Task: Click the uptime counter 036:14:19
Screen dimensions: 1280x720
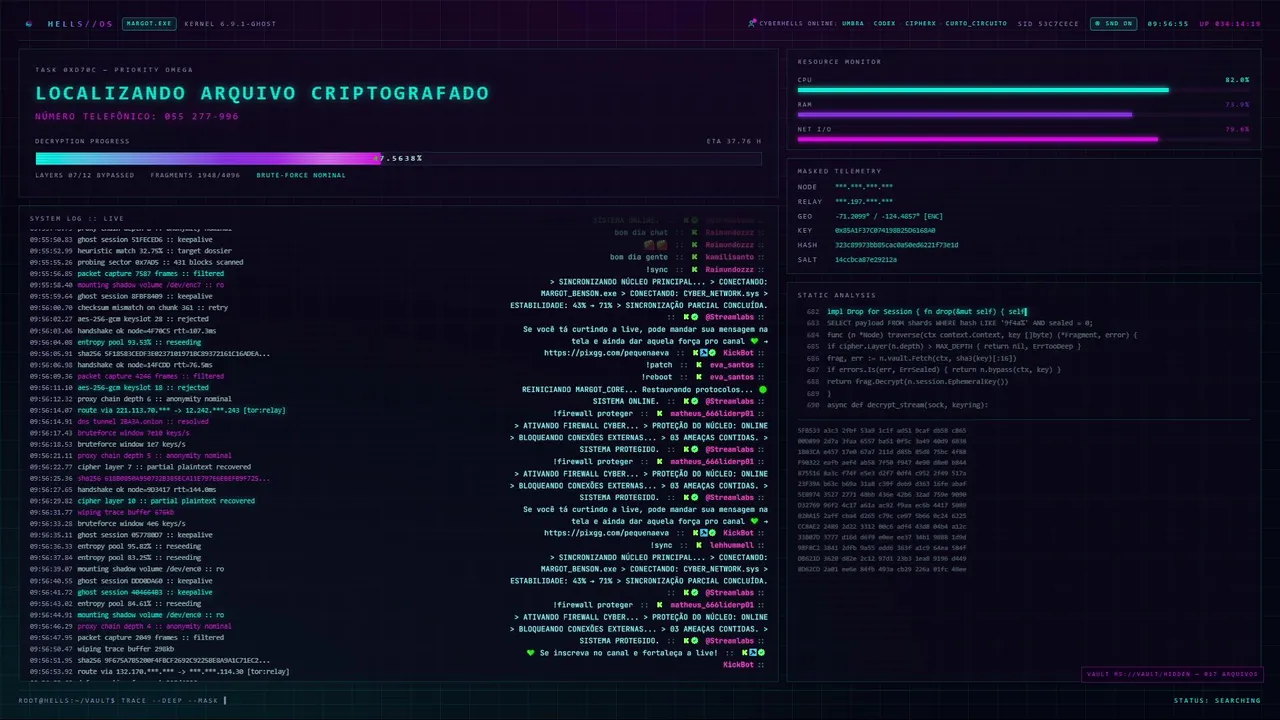Action: 1230,23
